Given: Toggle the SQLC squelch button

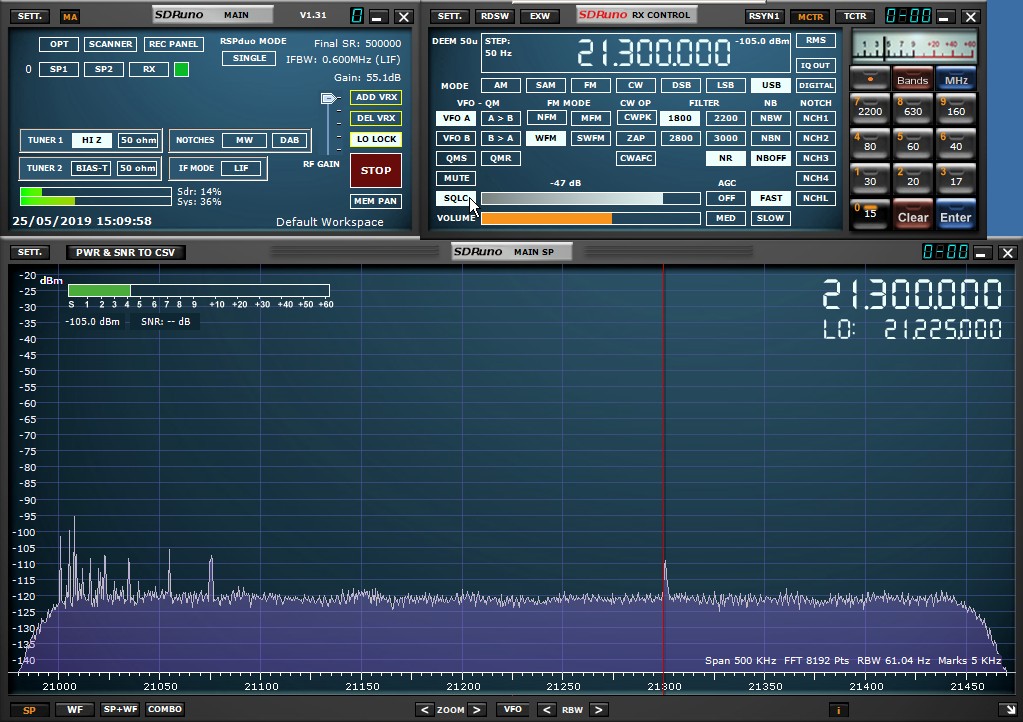Looking at the screenshot, I should (x=456, y=198).
